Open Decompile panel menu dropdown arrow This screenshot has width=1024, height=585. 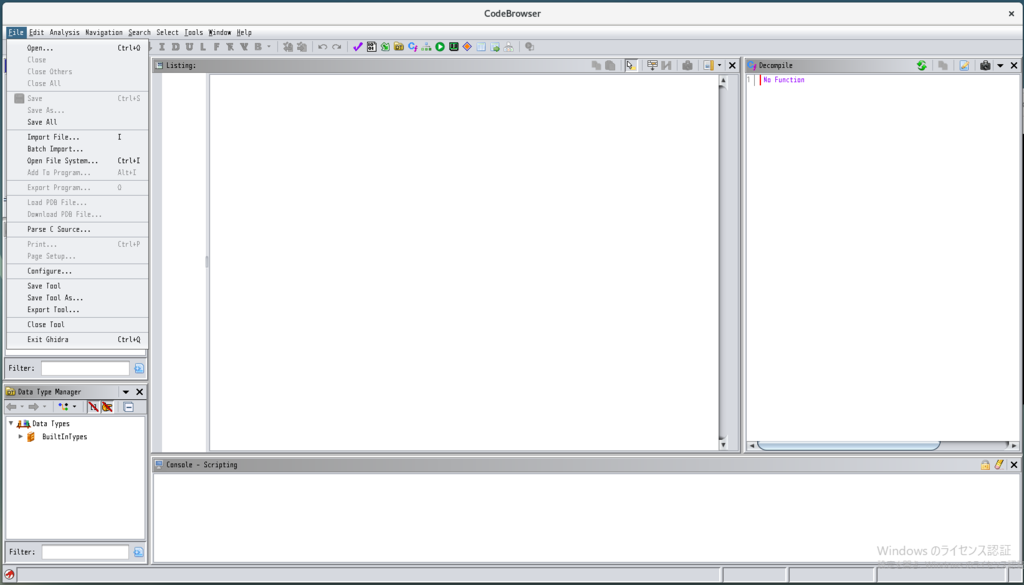[x=1000, y=65]
